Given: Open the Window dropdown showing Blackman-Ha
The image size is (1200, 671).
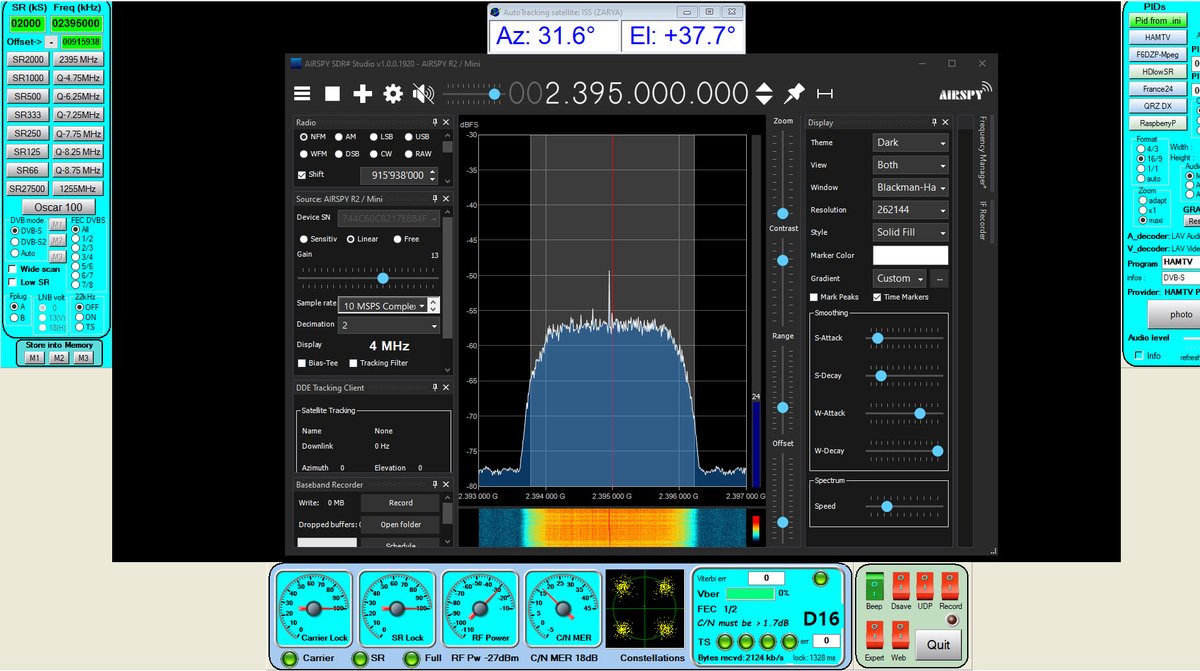Looking at the screenshot, I should tap(910, 188).
